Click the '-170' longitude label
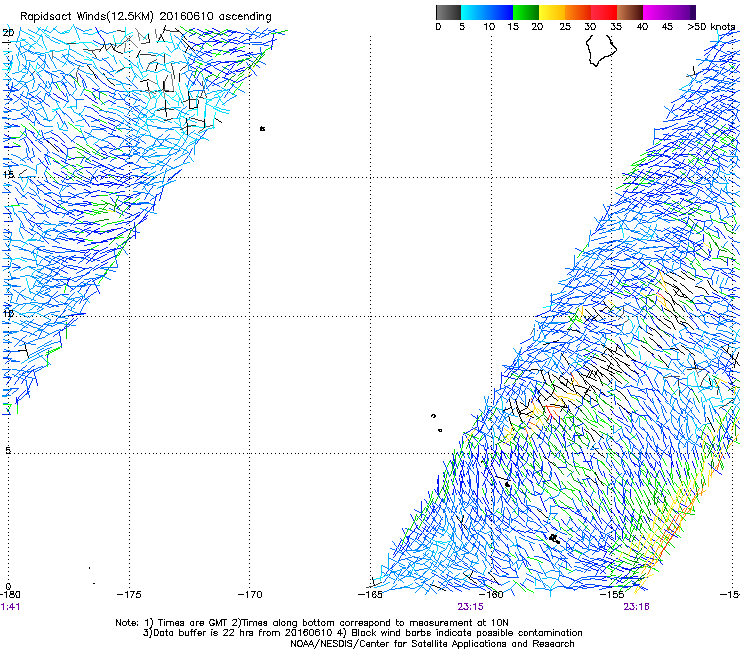 point(250,594)
